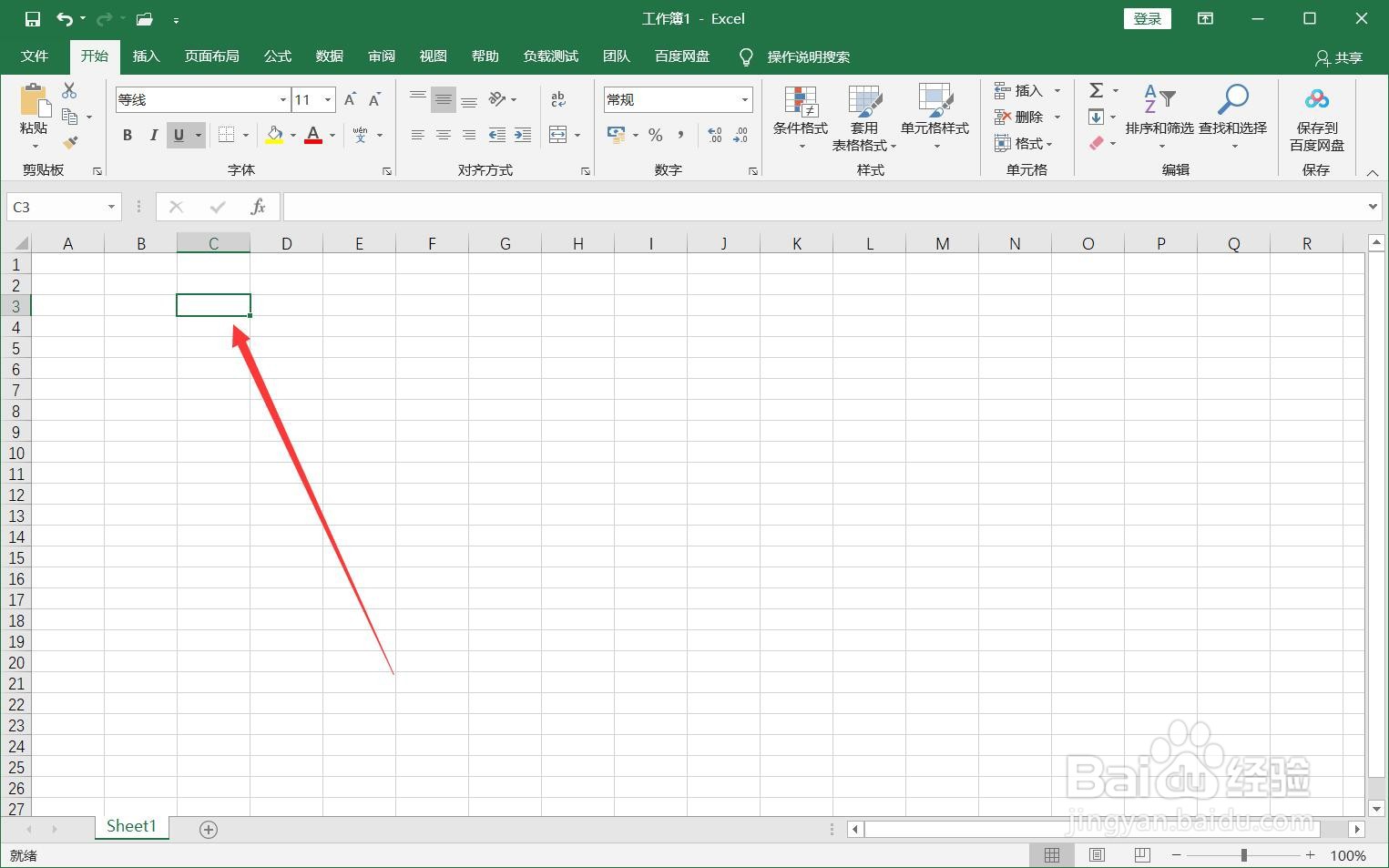Zoom in with the plus button
The height and width of the screenshot is (868, 1389).
click(x=1310, y=855)
